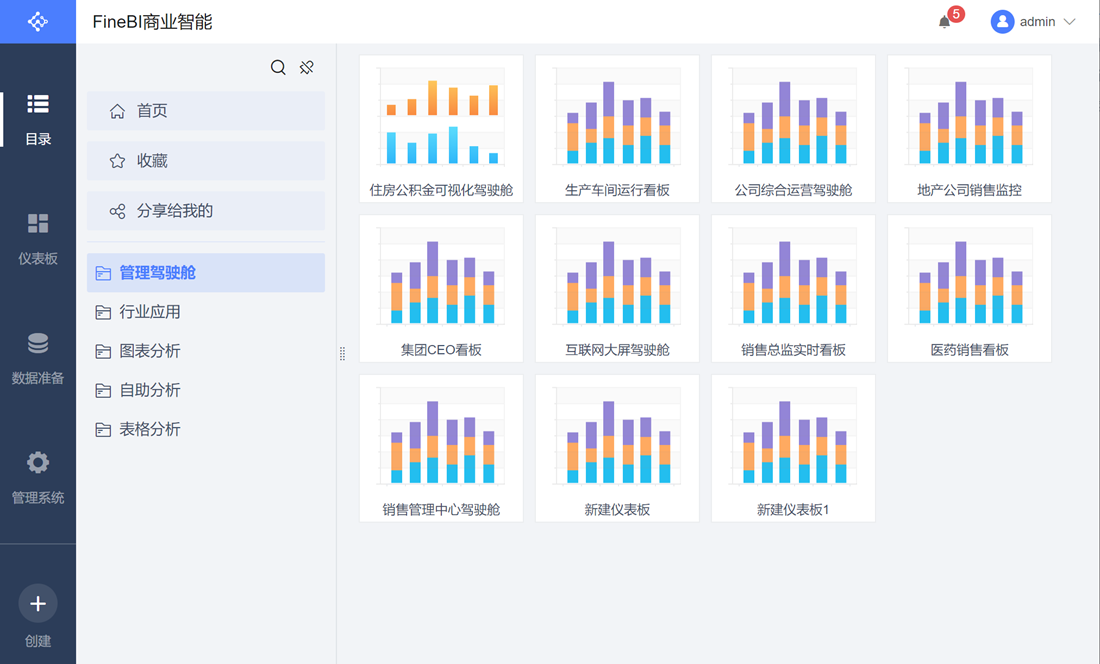The image size is (1100, 664).
Task: Open 住房公积金可视化驾驶舱 dashboard thumbnail
Action: click(441, 128)
